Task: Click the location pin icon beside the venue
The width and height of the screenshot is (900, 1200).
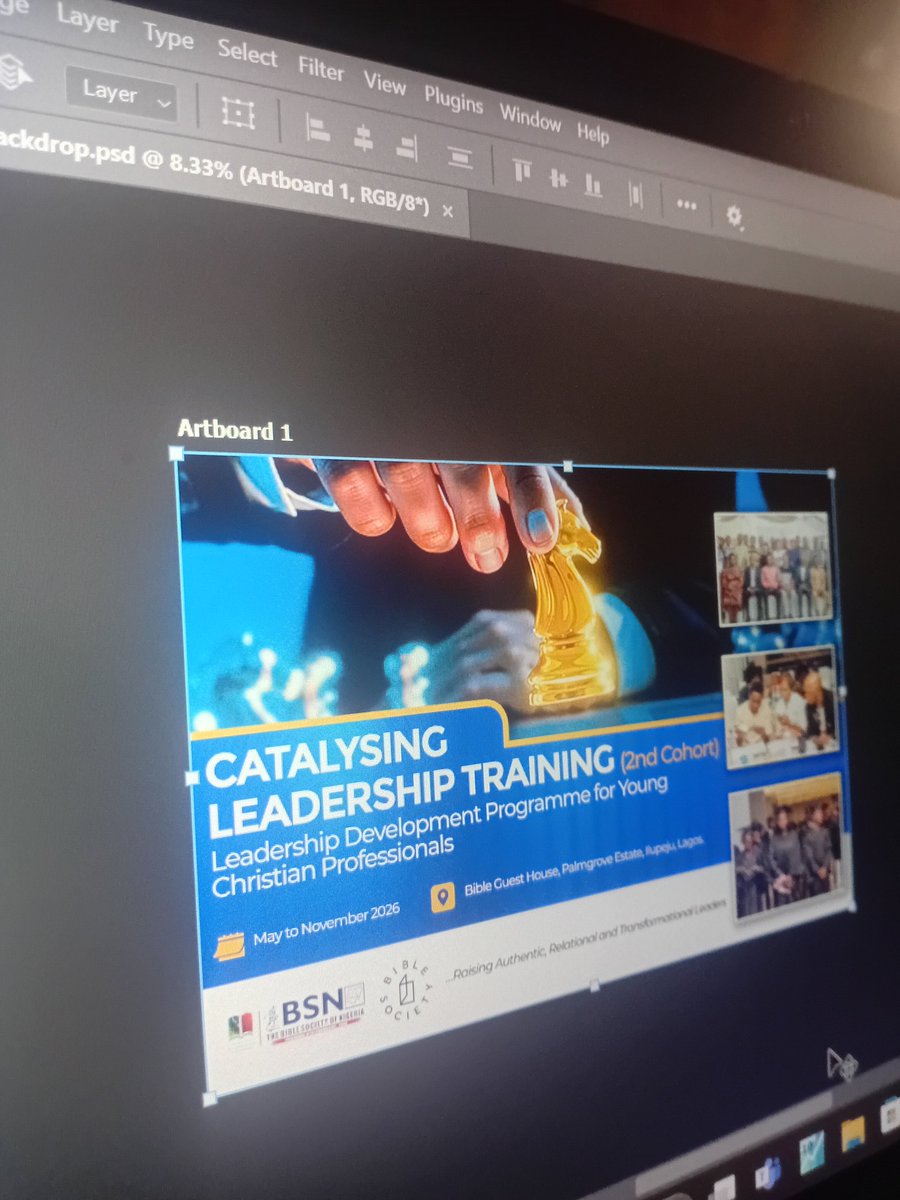Action: pyautogui.click(x=443, y=897)
